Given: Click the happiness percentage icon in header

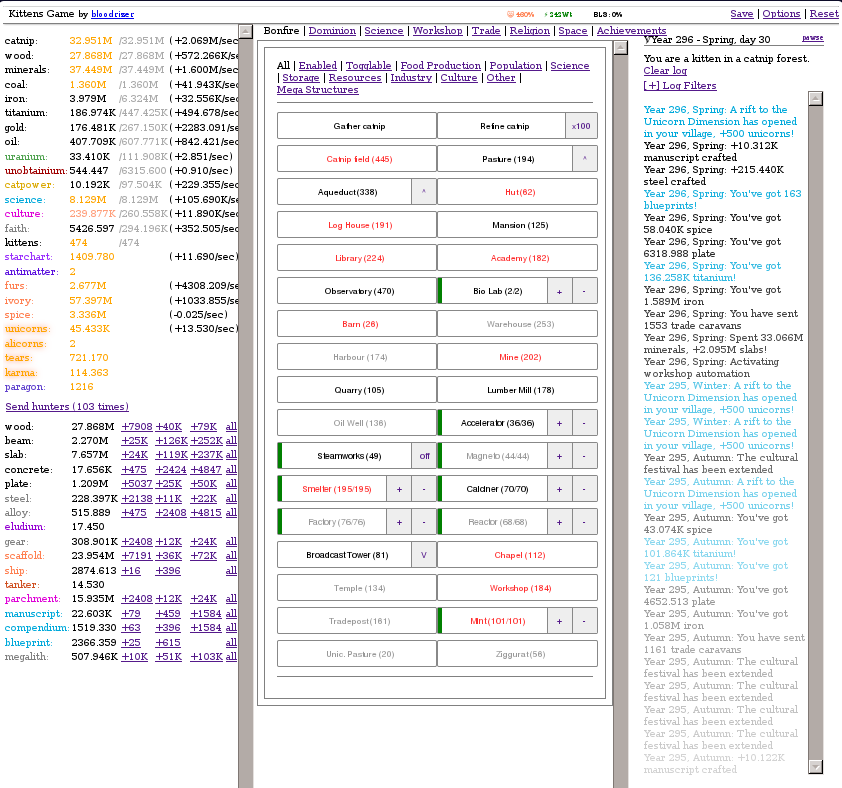Looking at the screenshot, I should pyautogui.click(x=511, y=15).
